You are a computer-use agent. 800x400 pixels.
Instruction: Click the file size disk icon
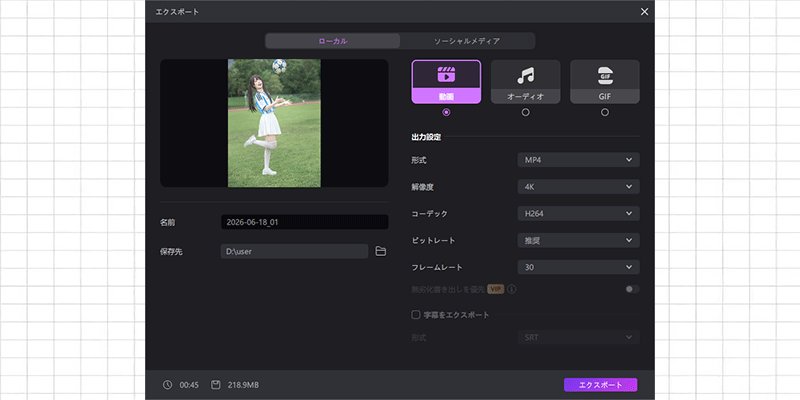coord(216,385)
